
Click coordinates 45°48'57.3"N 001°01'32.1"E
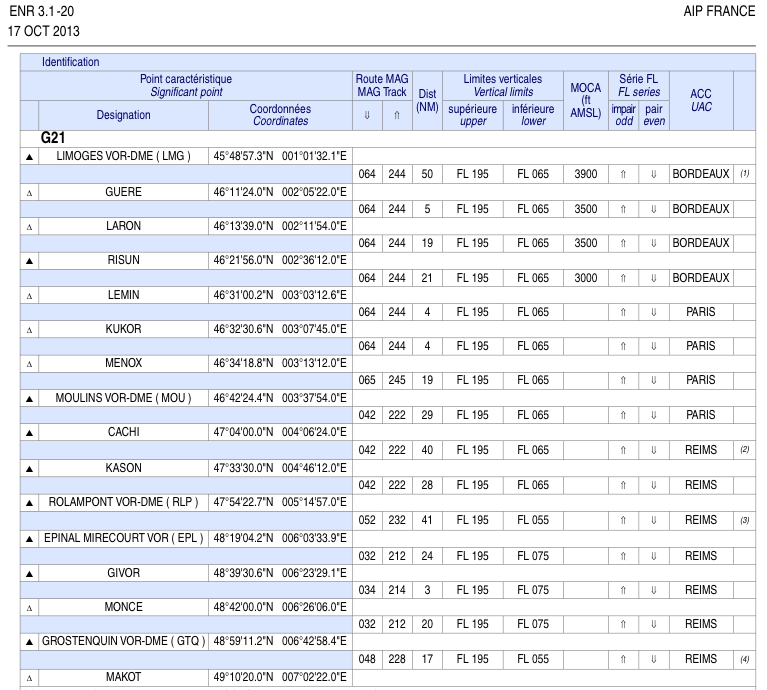(x=280, y=156)
